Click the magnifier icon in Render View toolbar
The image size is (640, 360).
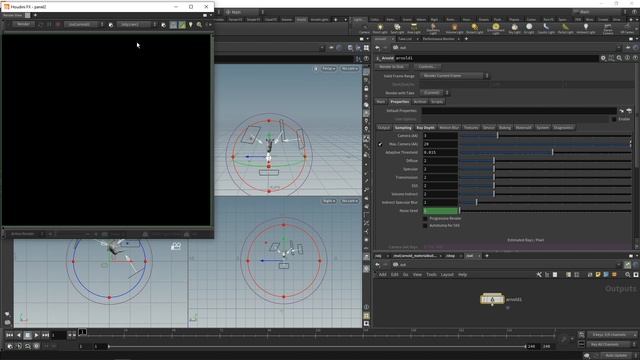coord(199,25)
